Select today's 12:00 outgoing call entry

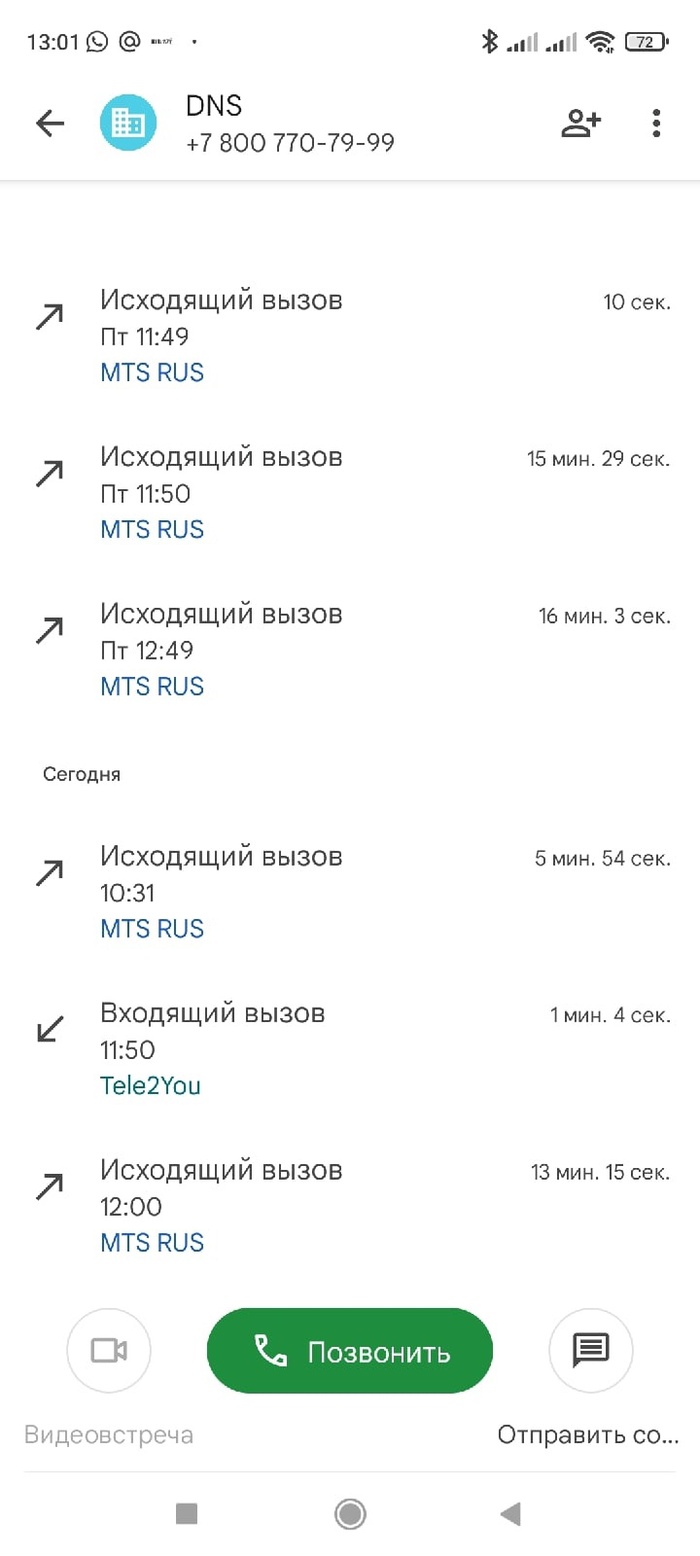350,1206
